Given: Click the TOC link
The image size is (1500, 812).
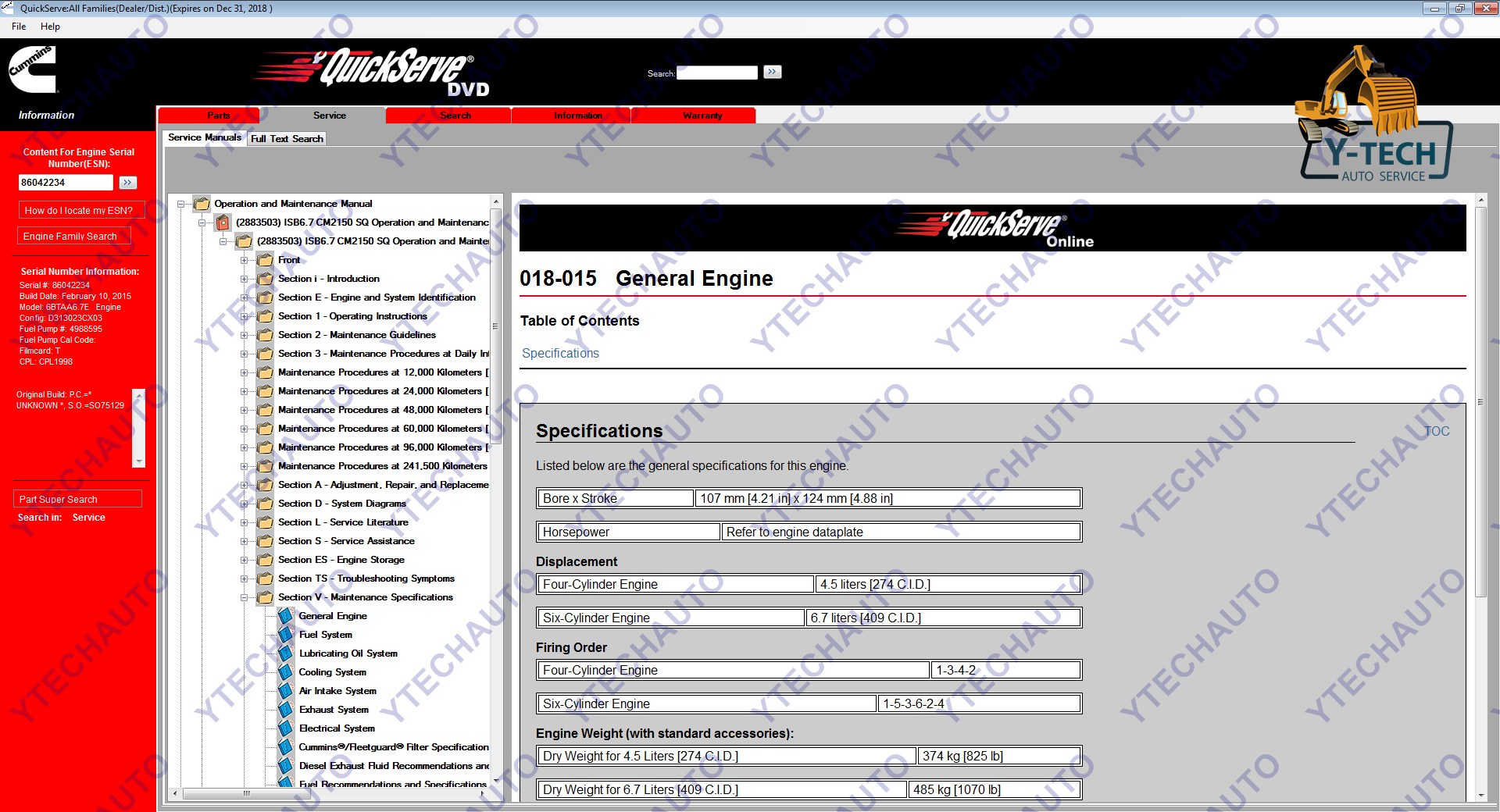Looking at the screenshot, I should click(1437, 432).
